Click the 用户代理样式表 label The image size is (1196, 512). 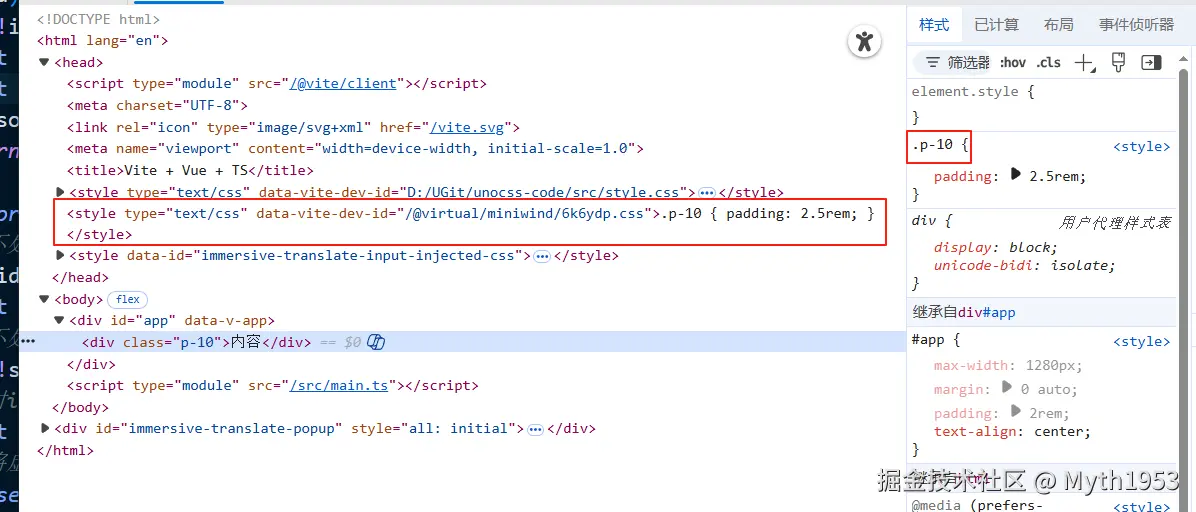coord(1114,224)
